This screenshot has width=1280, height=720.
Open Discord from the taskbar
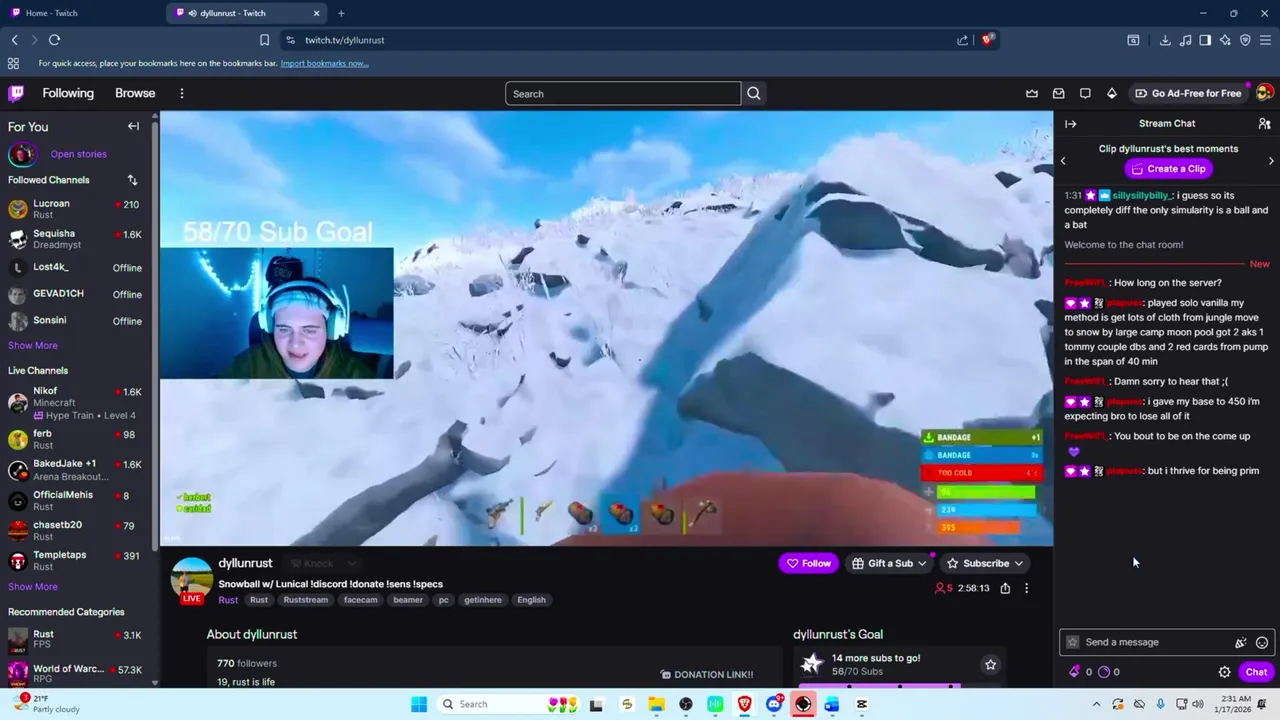774,704
